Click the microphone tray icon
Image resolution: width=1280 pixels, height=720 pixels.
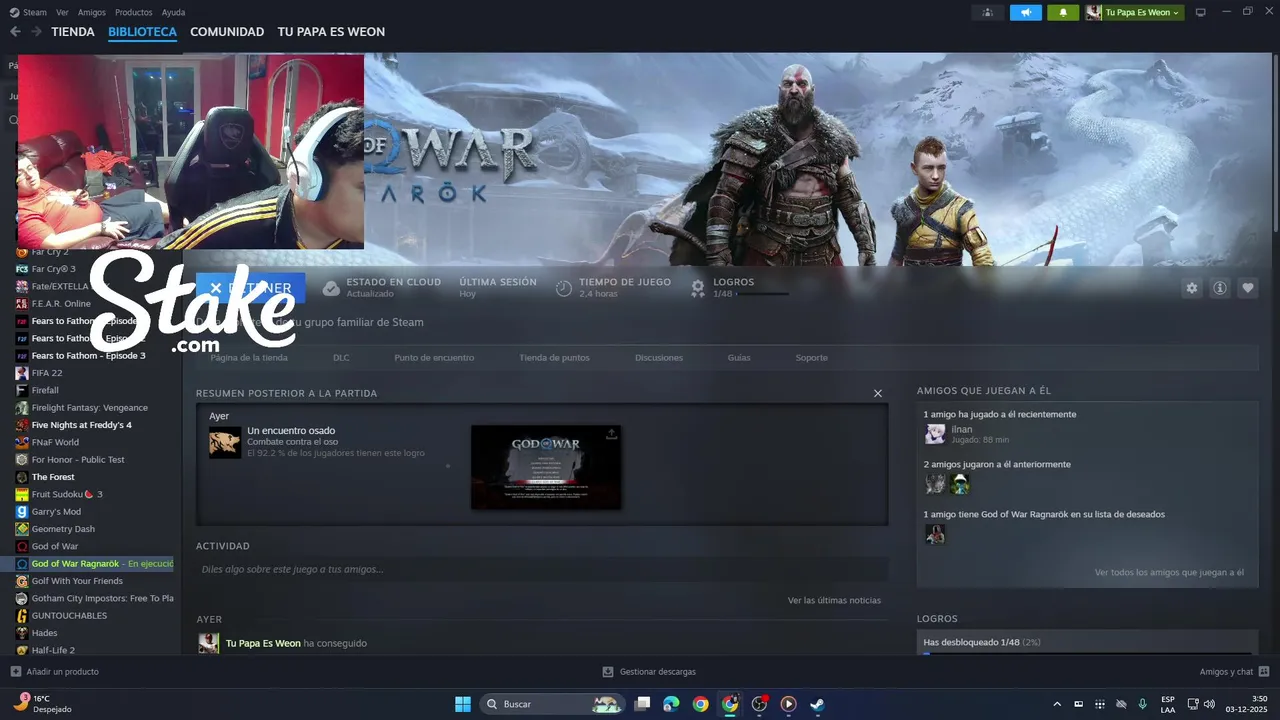point(1142,704)
